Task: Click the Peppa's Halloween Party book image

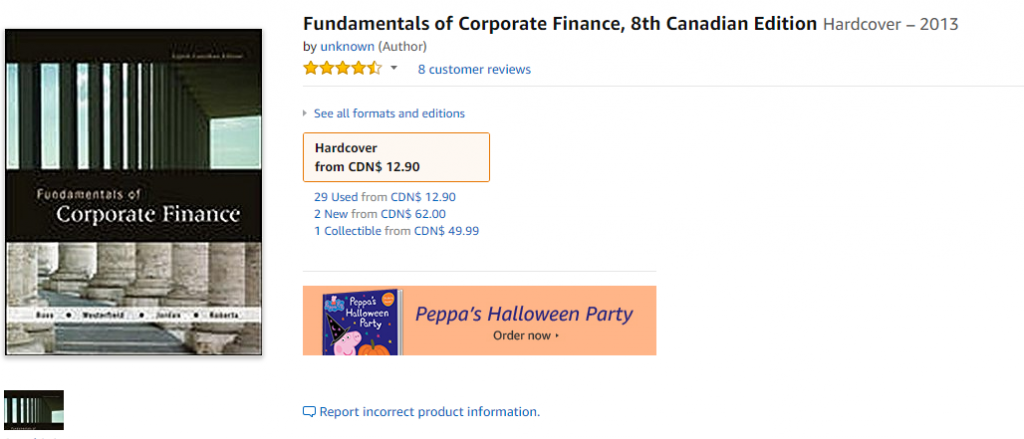Action: pos(362,323)
